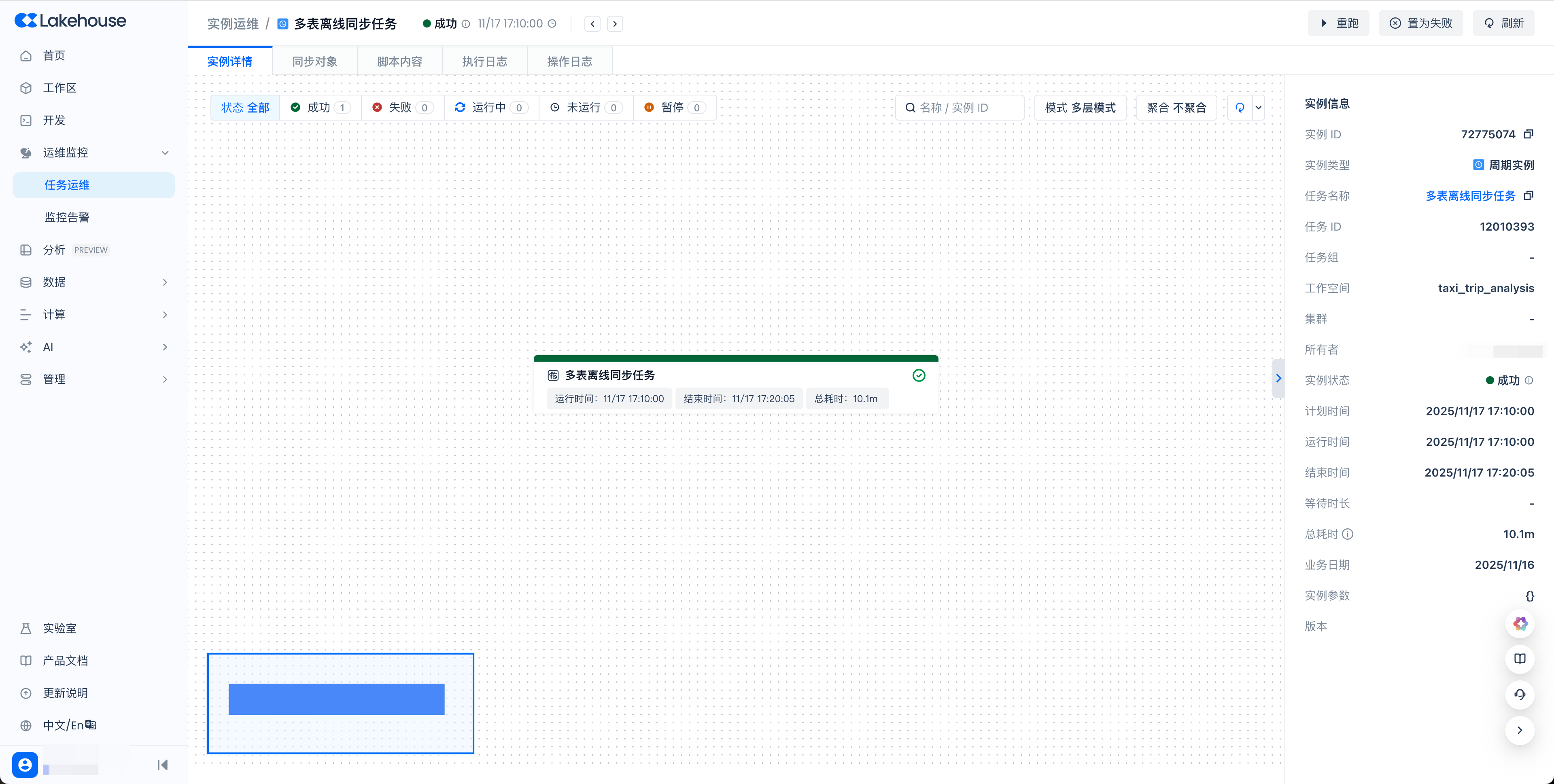The image size is (1554, 784).
Task: Switch to the 执行日志 tab
Action: point(484,61)
